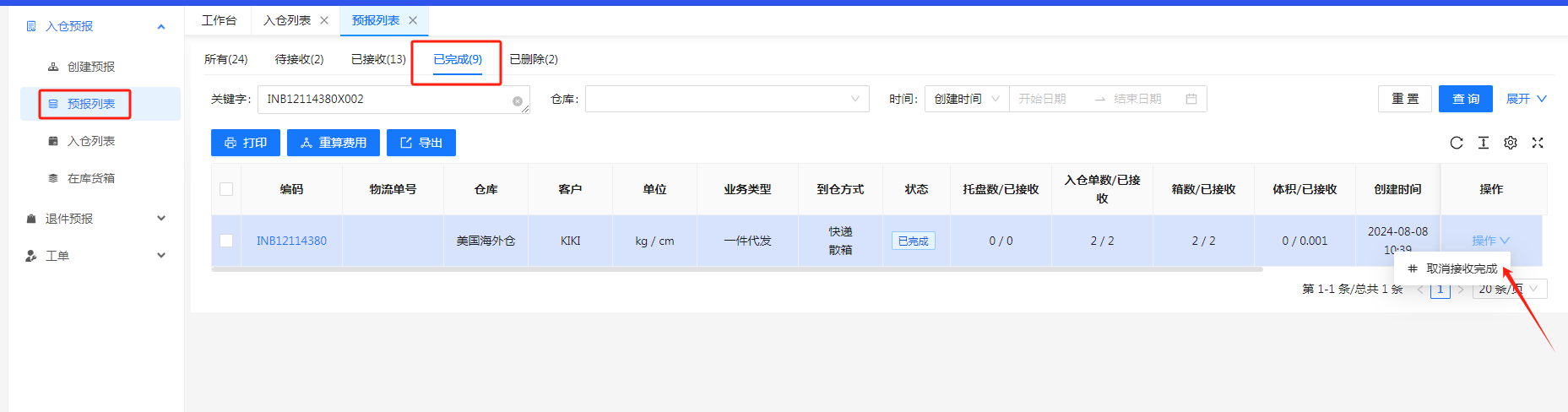Viewport: 1568px width, 412px height.
Task: Open the 创建时间 time type dropdown
Action: pyautogui.click(x=966, y=99)
